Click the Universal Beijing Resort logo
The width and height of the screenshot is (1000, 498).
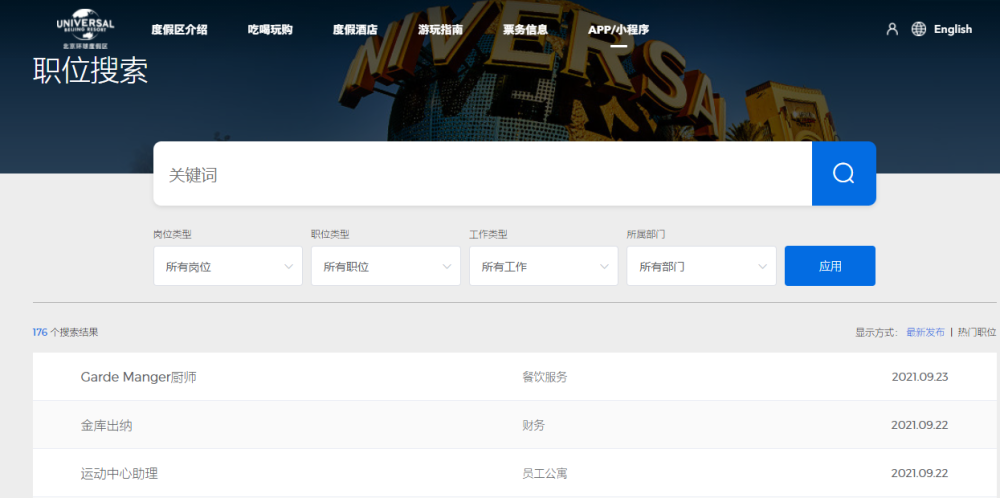click(x=85, y=29)
